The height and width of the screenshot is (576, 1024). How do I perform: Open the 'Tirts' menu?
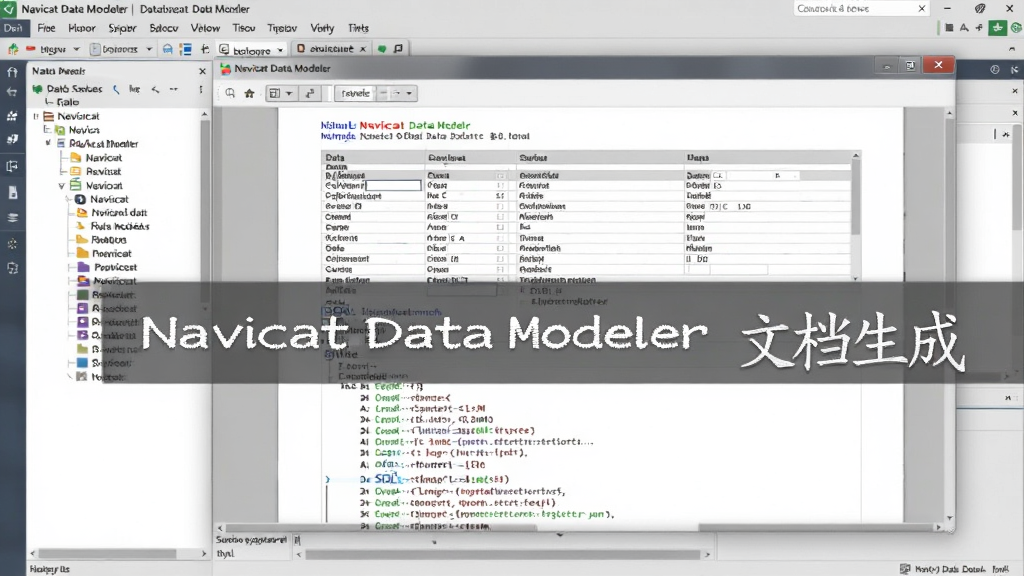[x=358, y=28]
